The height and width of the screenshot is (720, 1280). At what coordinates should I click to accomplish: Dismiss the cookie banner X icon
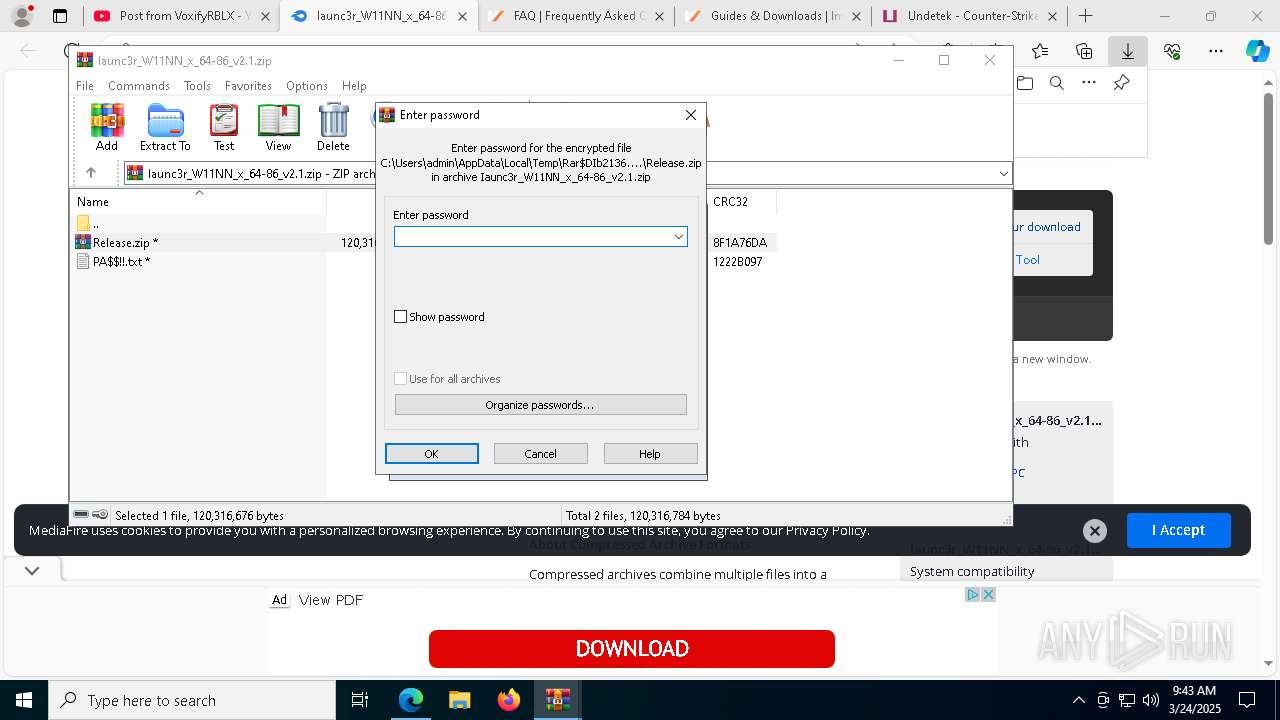pyautogui.click(x=1095, y=531)
